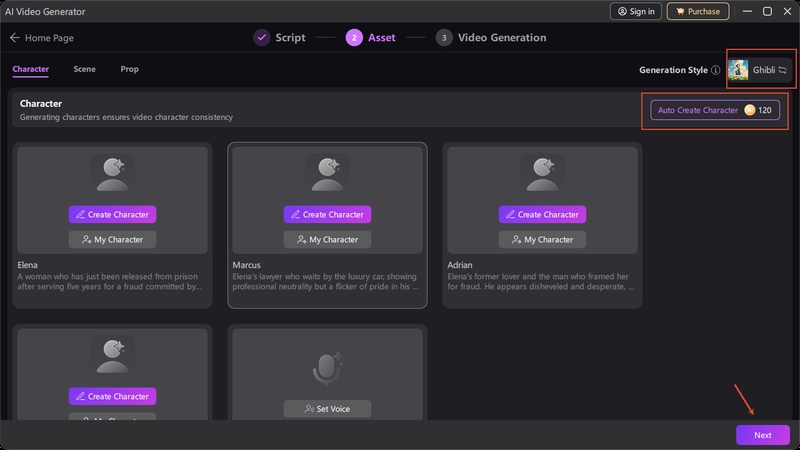Jump to the Video Generation step
The height and width of the screenshot is (450, 800).
coord(502,38)
